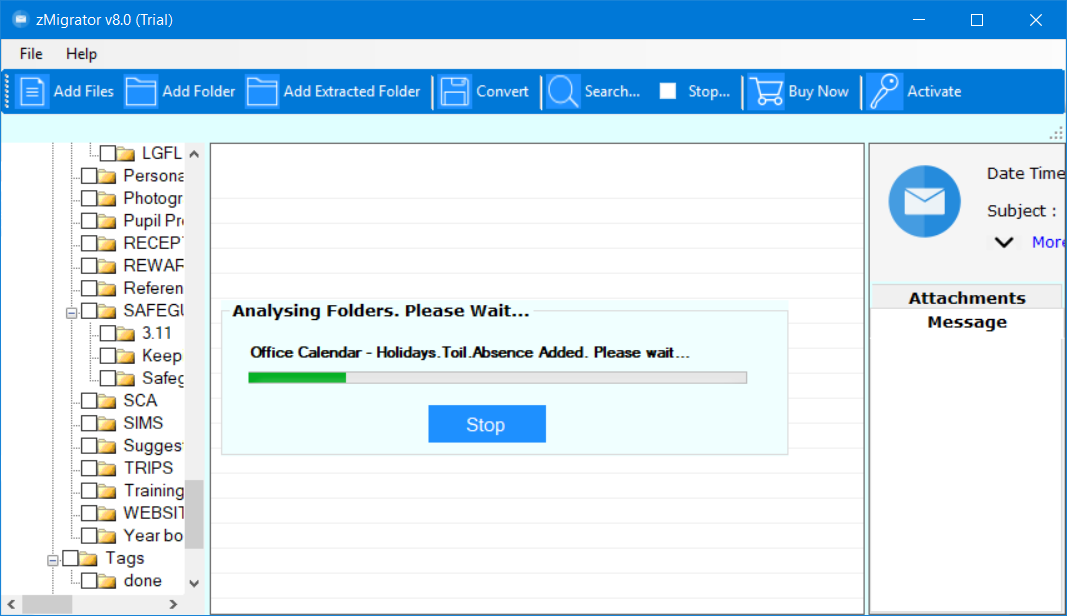Screen dimensions: 1067x616
Task: Click the Date Time field label
Action: (x=1025, y=174)
